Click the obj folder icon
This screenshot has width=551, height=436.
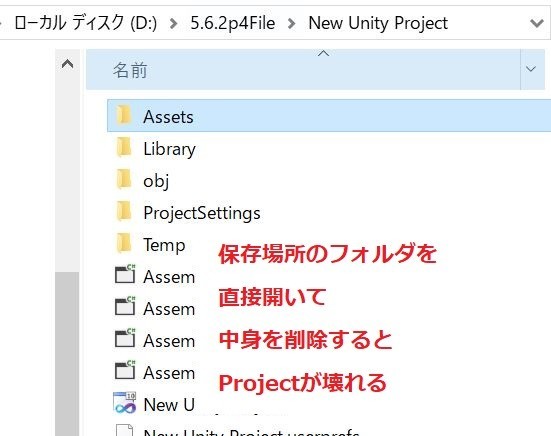124,180
